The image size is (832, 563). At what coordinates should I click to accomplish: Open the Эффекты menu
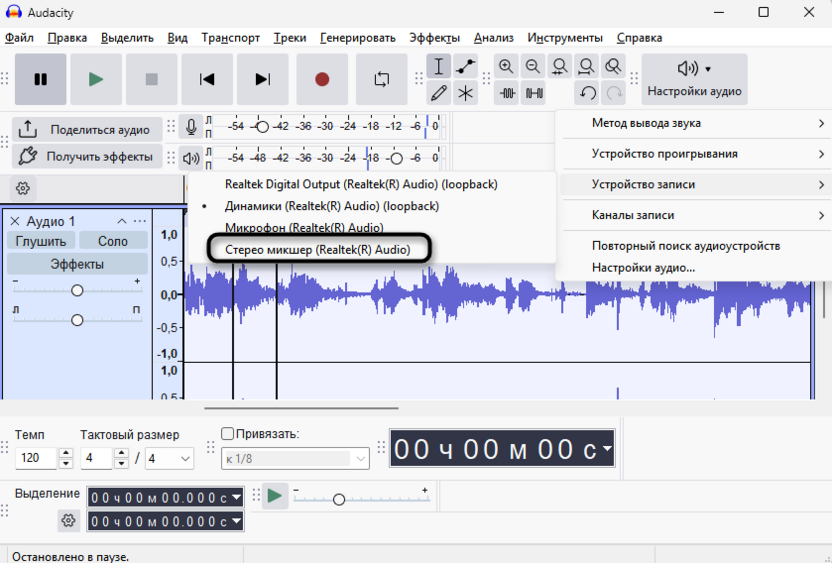pos(435,38)
